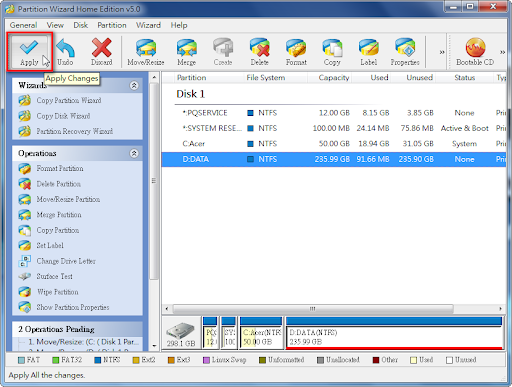Click the Create partition toolbar icon
Viewport: 512px width, 387px height.
(x=223, y=51)
